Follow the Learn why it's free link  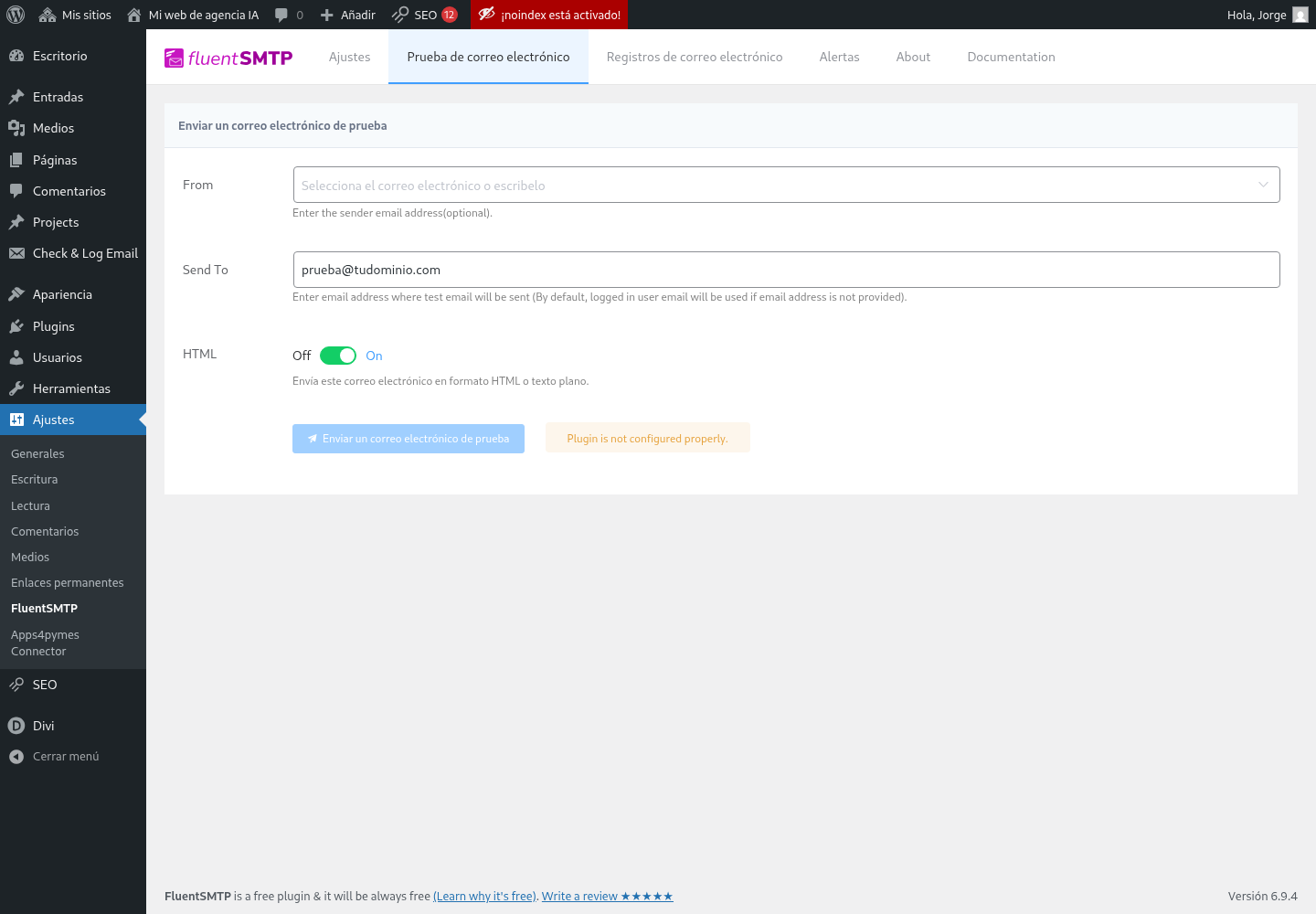click(x=484, y=897)
